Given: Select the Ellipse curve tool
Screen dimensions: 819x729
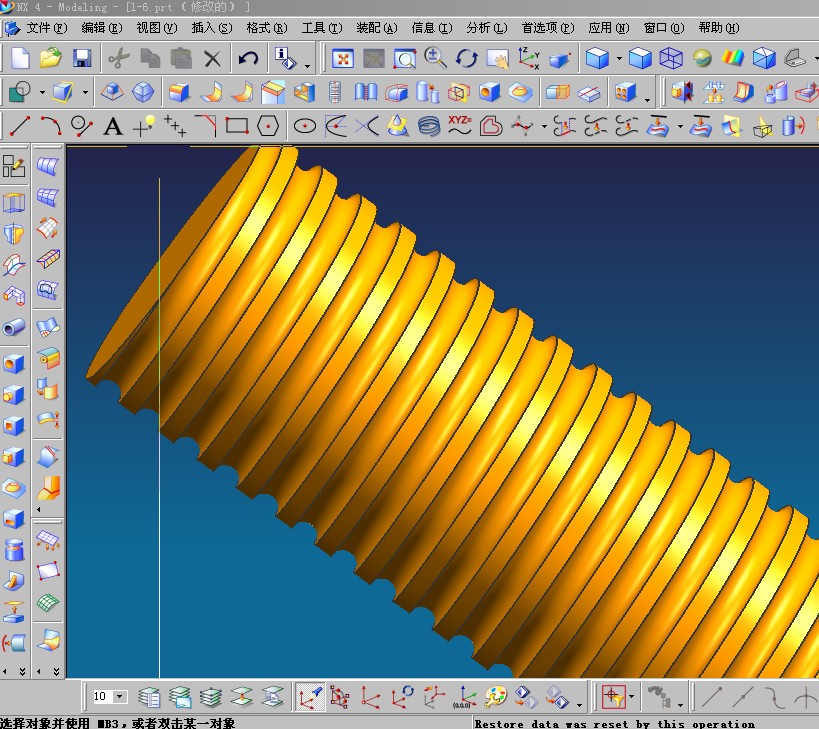Looking at the screenshot, I should (x=305, y=126).
